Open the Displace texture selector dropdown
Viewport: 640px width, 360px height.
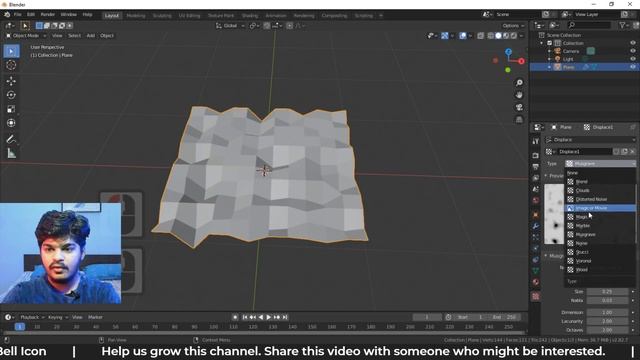[x=551, y=151]
